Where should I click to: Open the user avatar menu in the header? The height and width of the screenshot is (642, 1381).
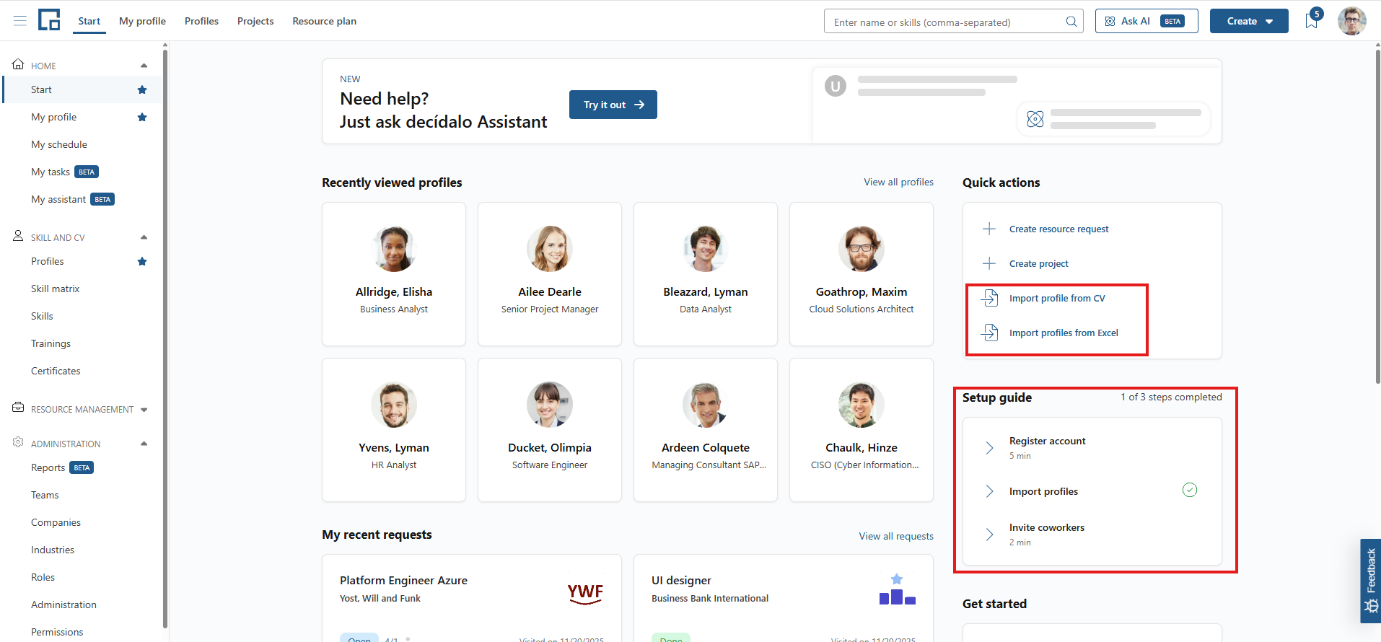click(1352, 21)
